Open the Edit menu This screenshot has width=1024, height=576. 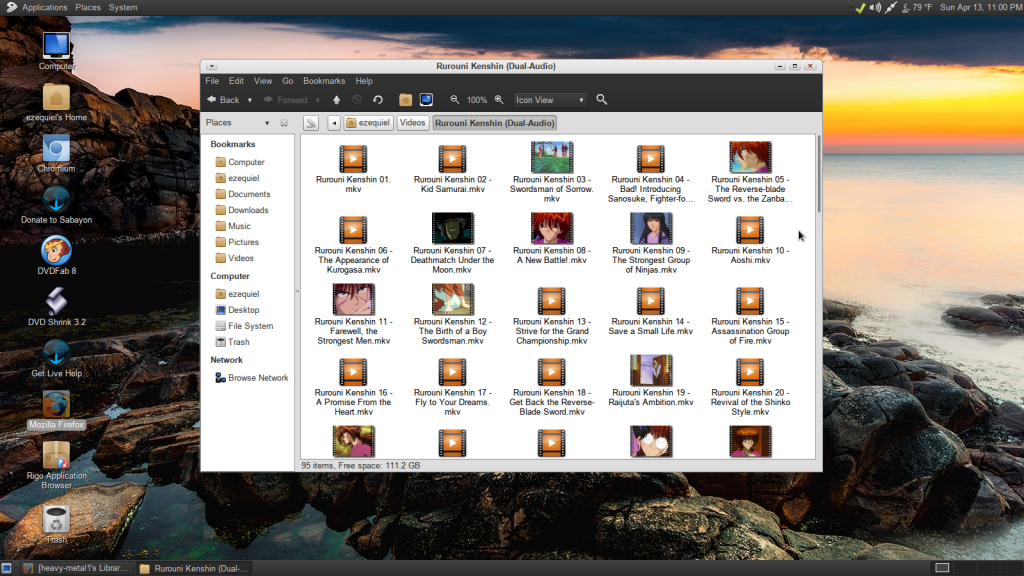[236, 81]
